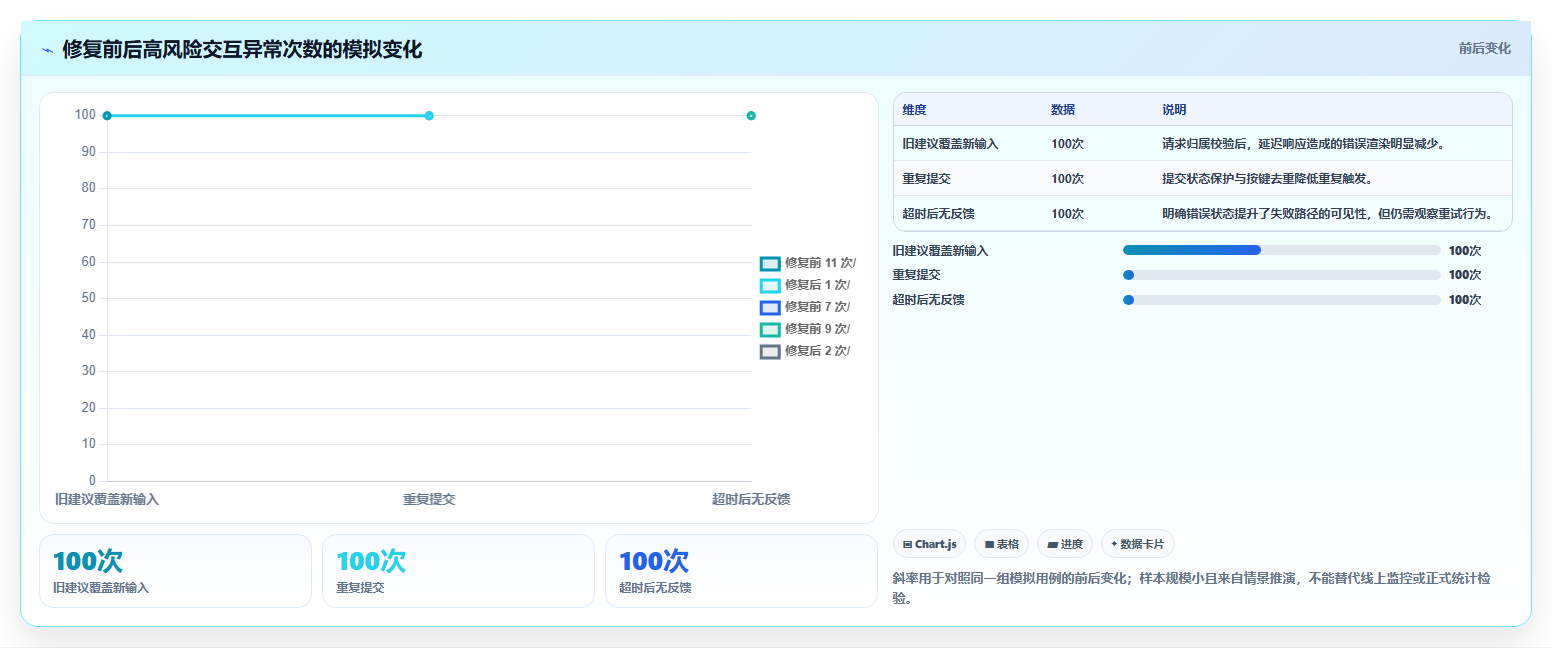Click the panel title 修复前后高风险交互异常次数的模拟变化

pos(242,50)
